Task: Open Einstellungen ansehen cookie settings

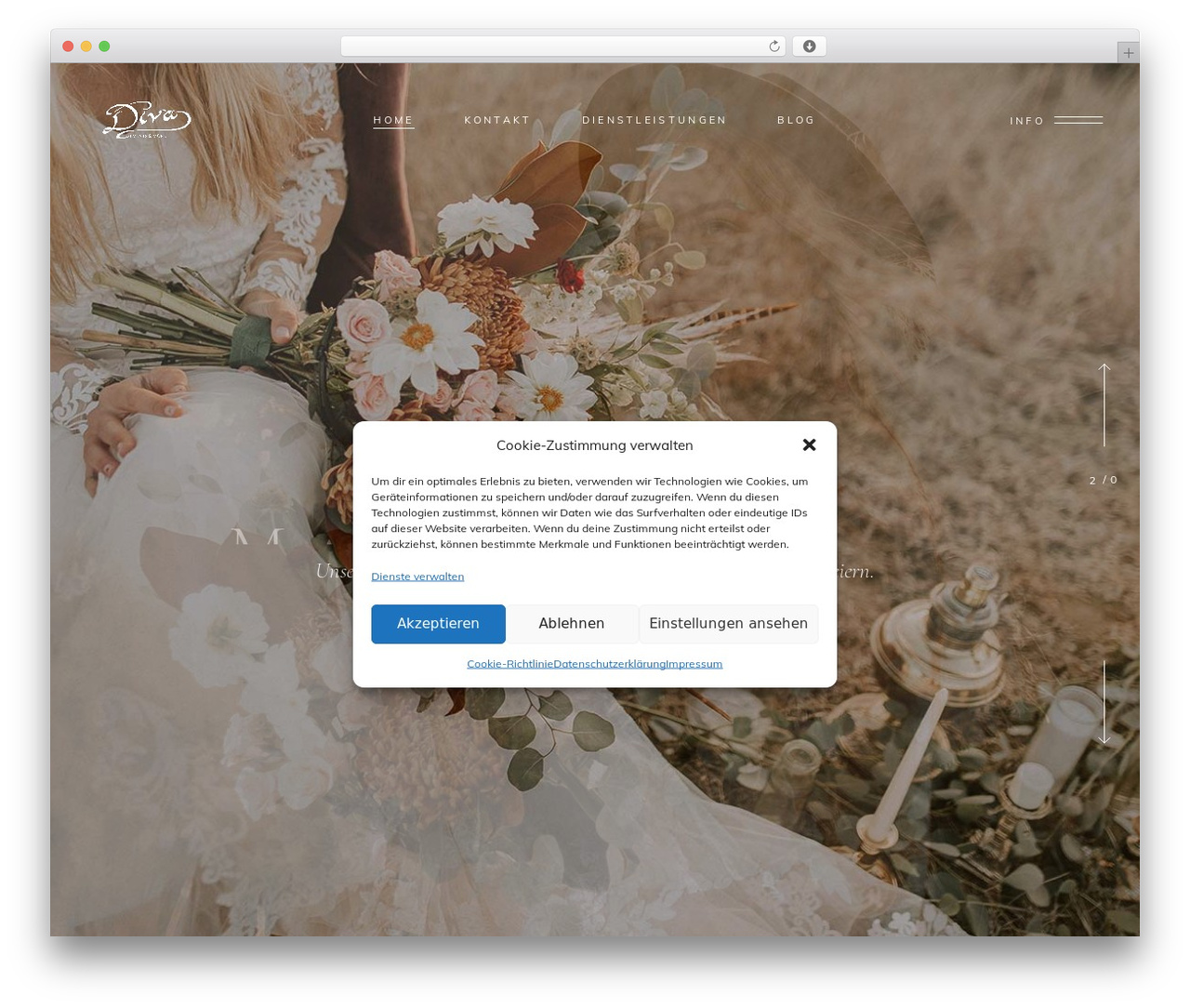Action: pos(729,624)
